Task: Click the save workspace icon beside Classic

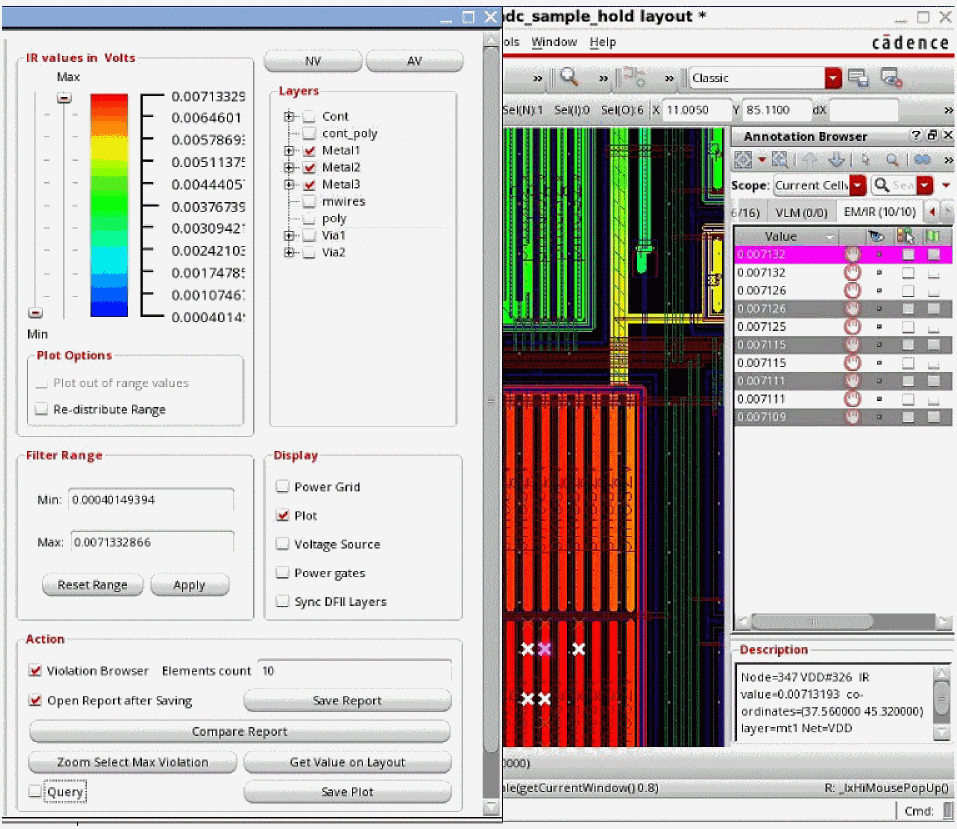Action: tap(858, 78)
